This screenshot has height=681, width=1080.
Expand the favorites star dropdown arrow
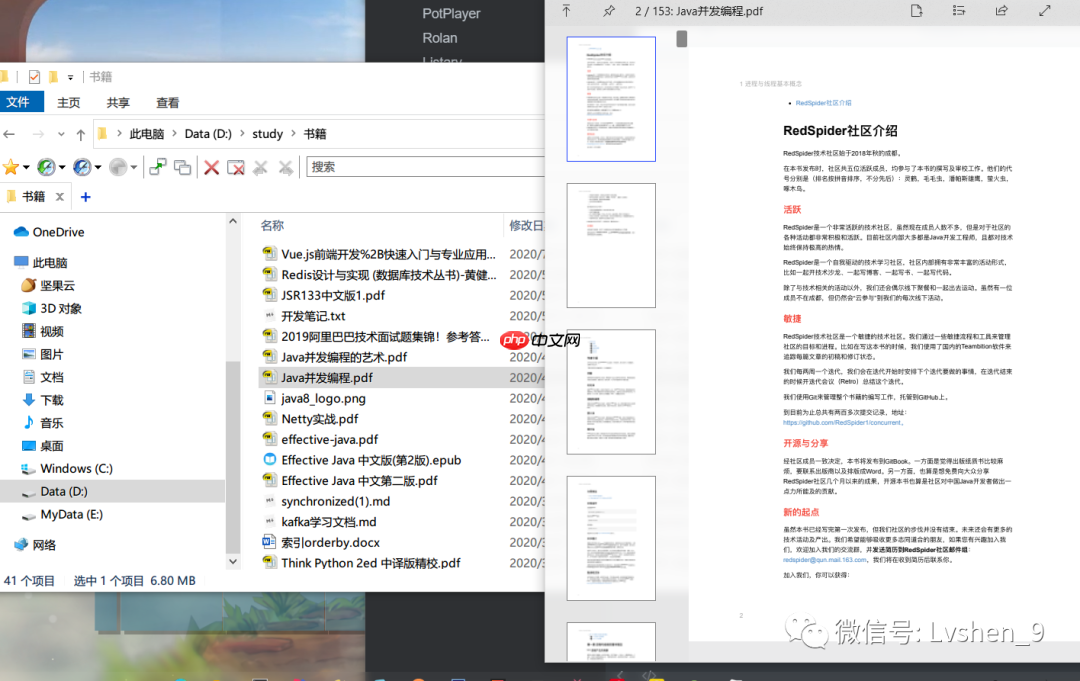click(x=27, y=167)
